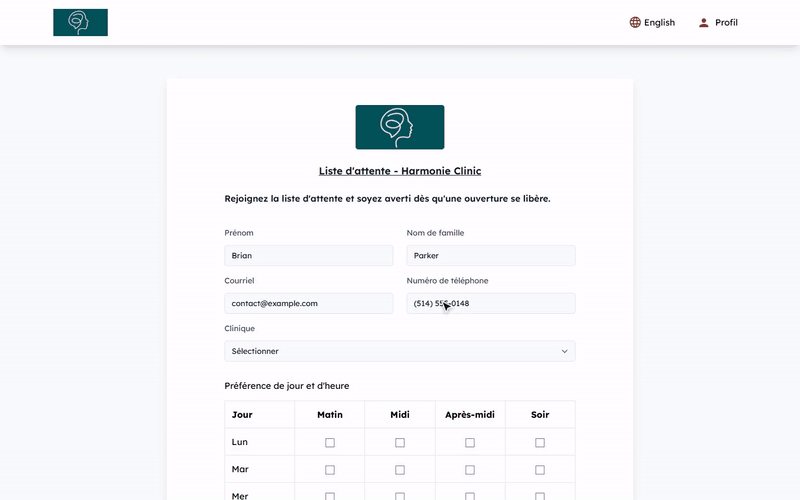Click the Numéro de téléphone input field

[x=491, y=304]
